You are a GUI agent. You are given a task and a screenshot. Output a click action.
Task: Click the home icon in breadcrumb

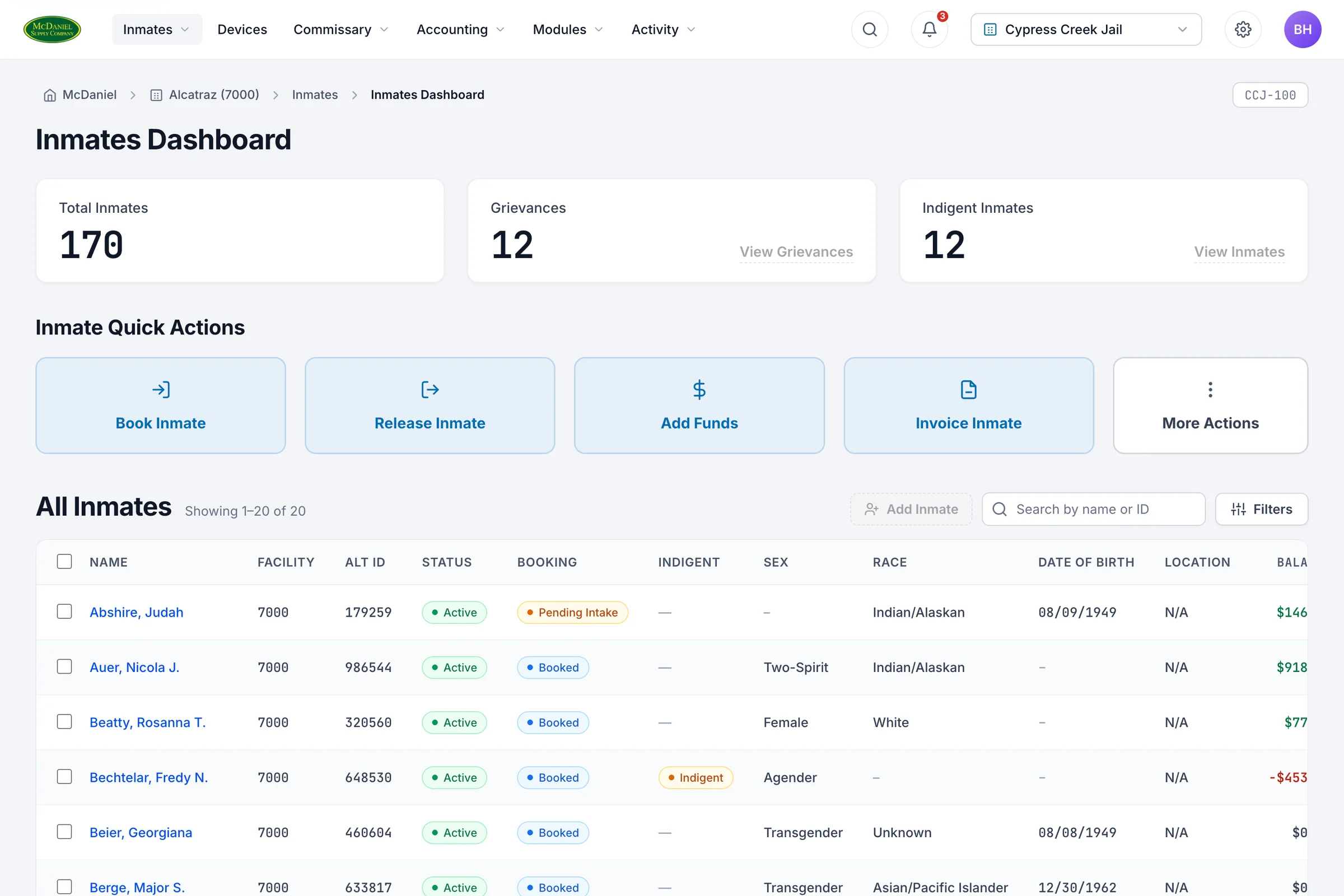pos(50,95)
